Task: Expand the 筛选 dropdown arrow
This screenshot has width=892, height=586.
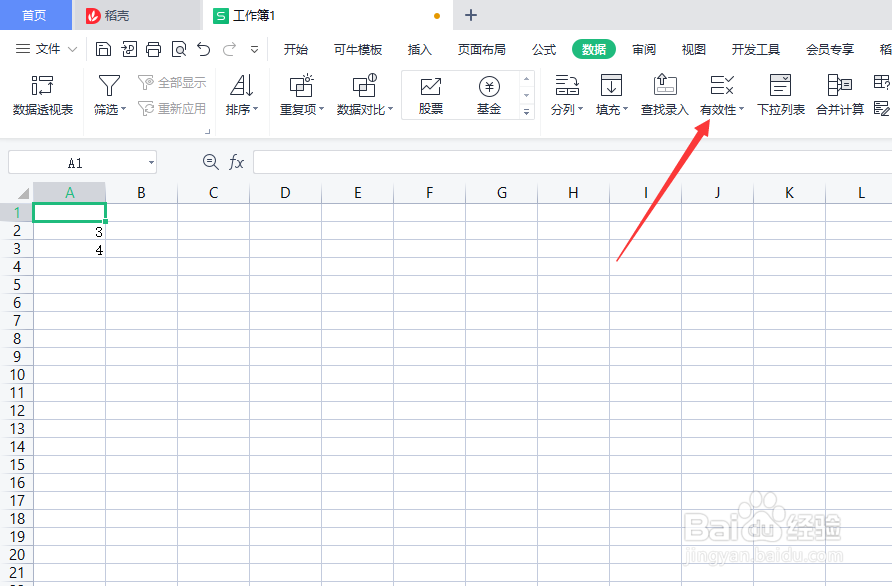Action: click(x=123, y=109)
